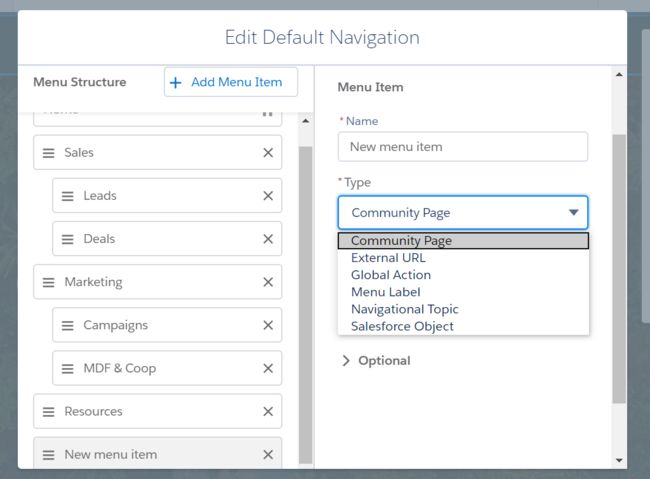Expand the Optional section
Screen dimensions: 650x479
pos(376,361)
